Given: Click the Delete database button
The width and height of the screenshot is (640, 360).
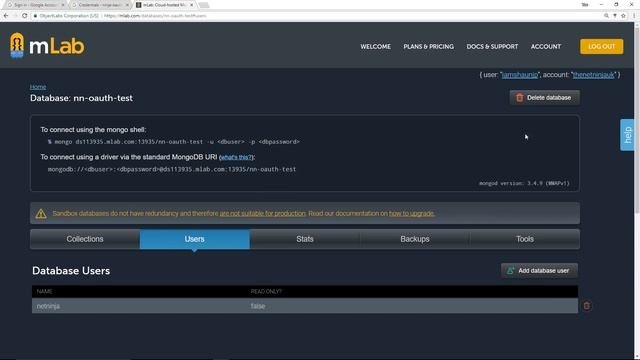Looking at the screenshot, I should 544,98.
